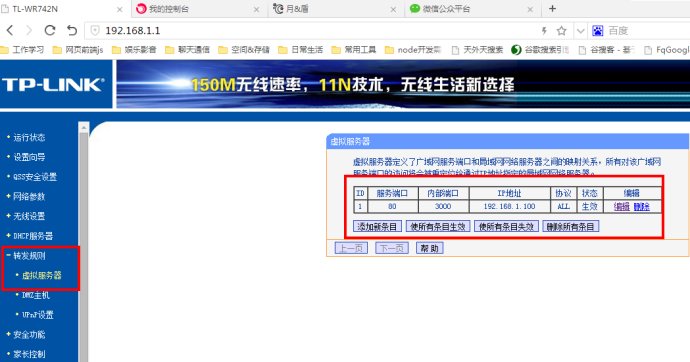The height and width of the screenshot is (362, 690).
Task: Click the Baidu paw search engine icon
Action: tap(598, 30)
